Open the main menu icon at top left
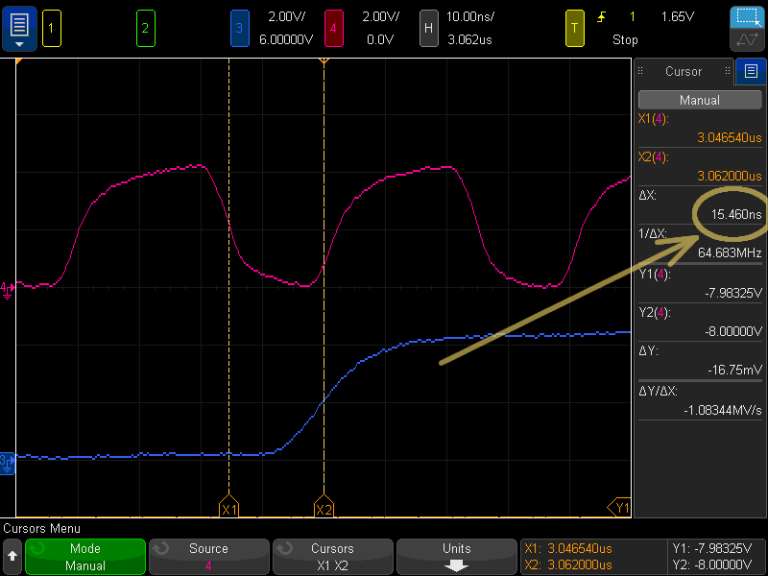The width and height of the screenshot is (768, 576). click(x=19, y=28)
